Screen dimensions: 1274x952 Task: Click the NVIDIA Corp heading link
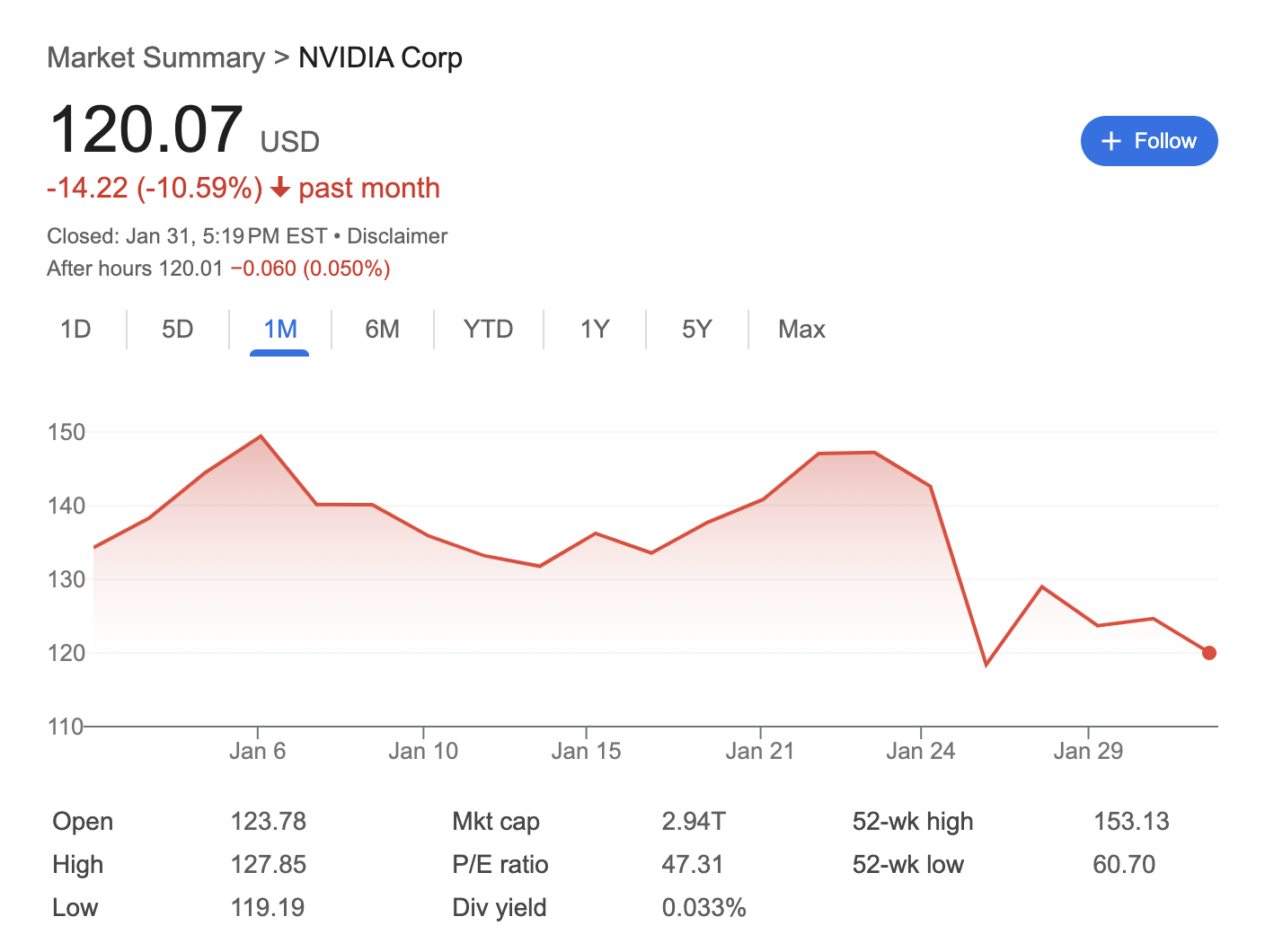pyautogui.click(x=379, y=57)
